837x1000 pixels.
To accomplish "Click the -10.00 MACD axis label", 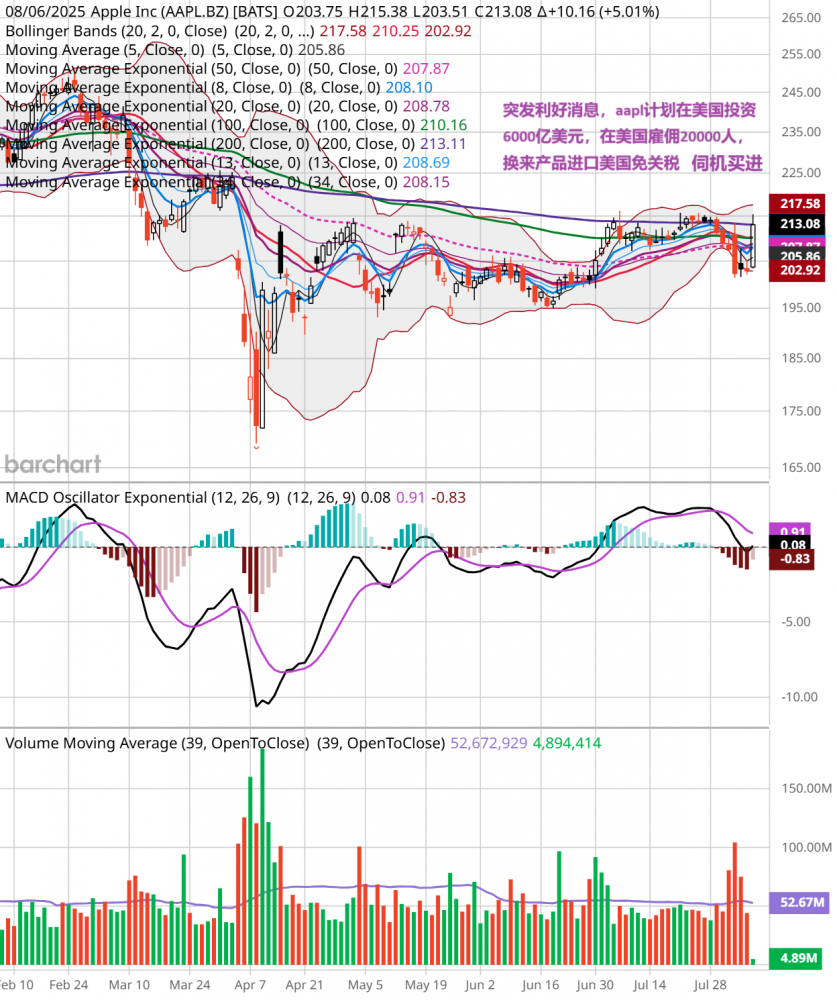I will [x=799, y=697].
